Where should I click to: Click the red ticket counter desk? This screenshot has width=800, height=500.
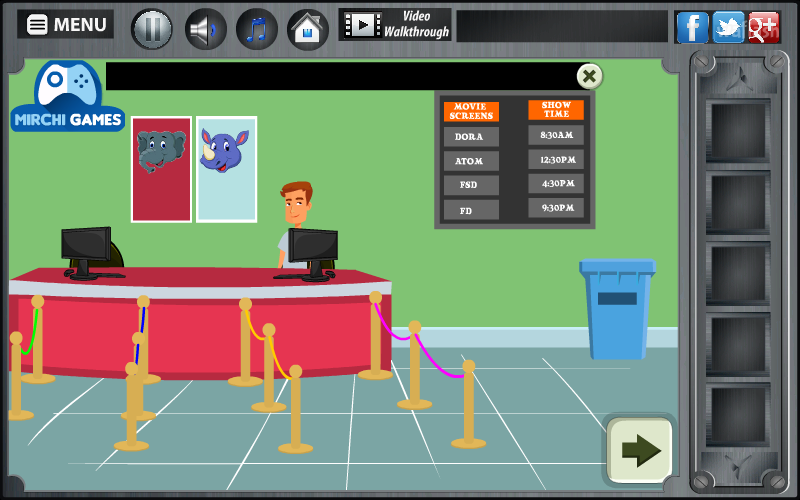point(200,323)
